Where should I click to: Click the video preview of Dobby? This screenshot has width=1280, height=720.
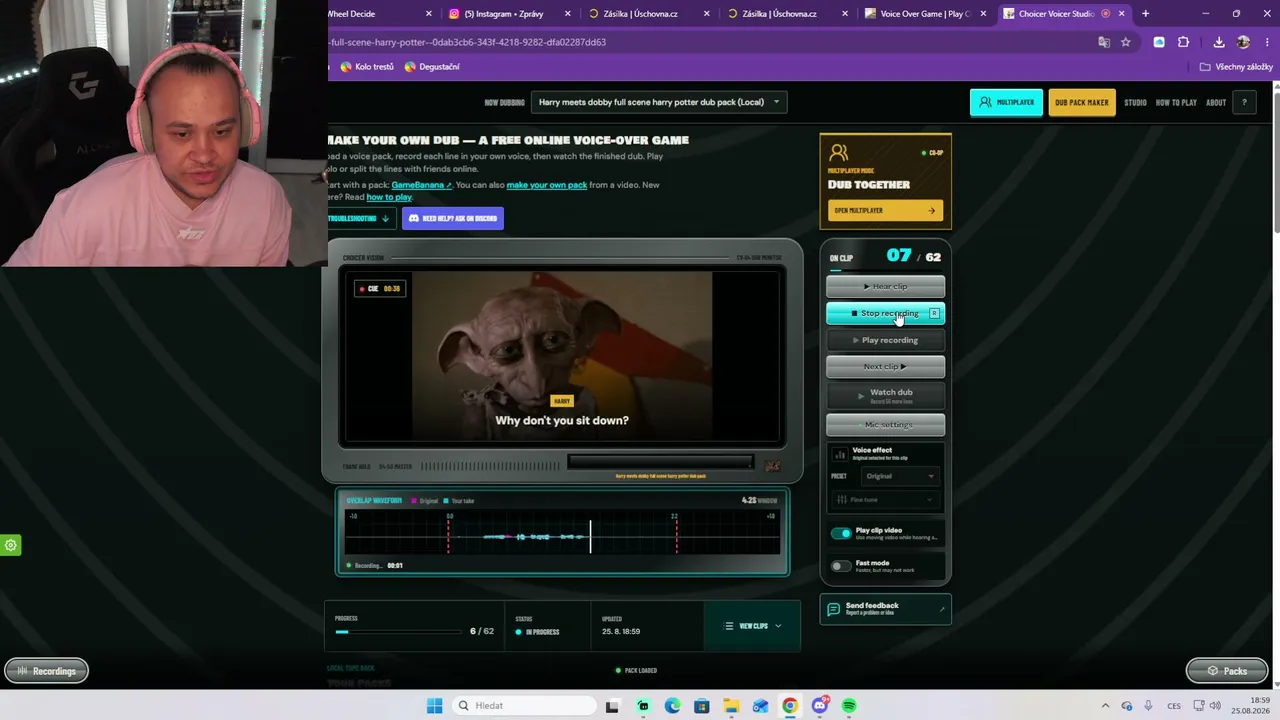pos(562,356)
